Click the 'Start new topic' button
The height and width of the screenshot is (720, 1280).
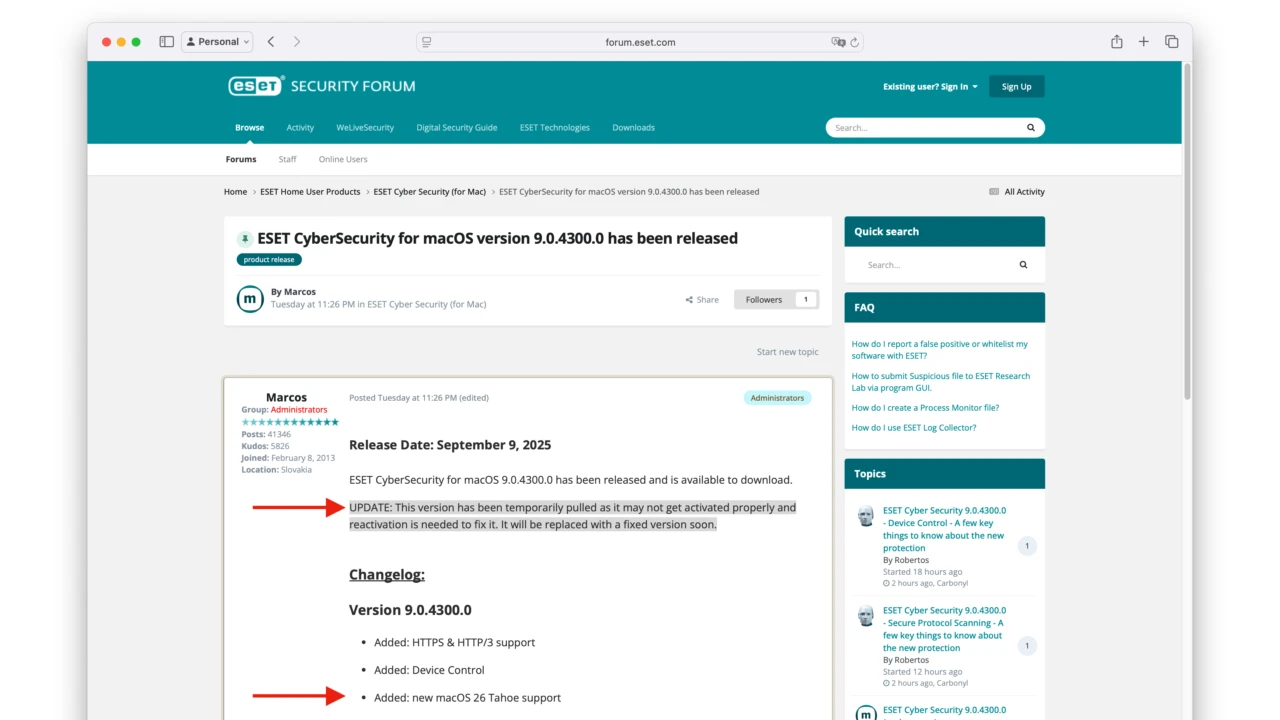pyautogui.click(x=787, y=352)
